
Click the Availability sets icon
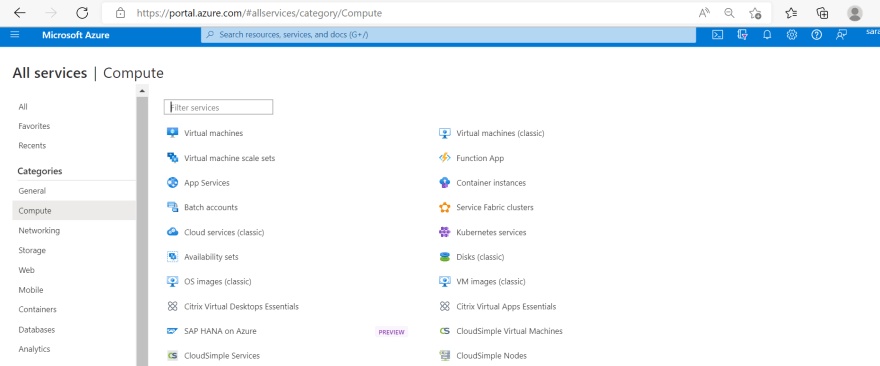[x=172, y=257]
